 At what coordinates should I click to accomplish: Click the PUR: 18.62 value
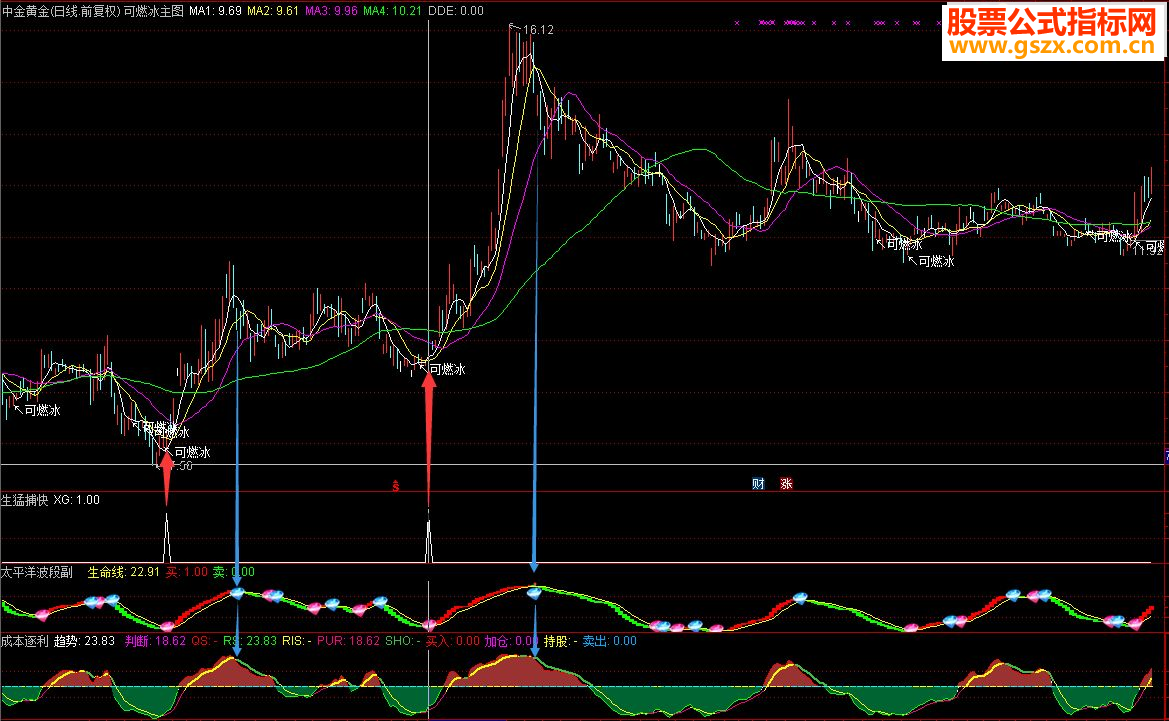point(348,641)
